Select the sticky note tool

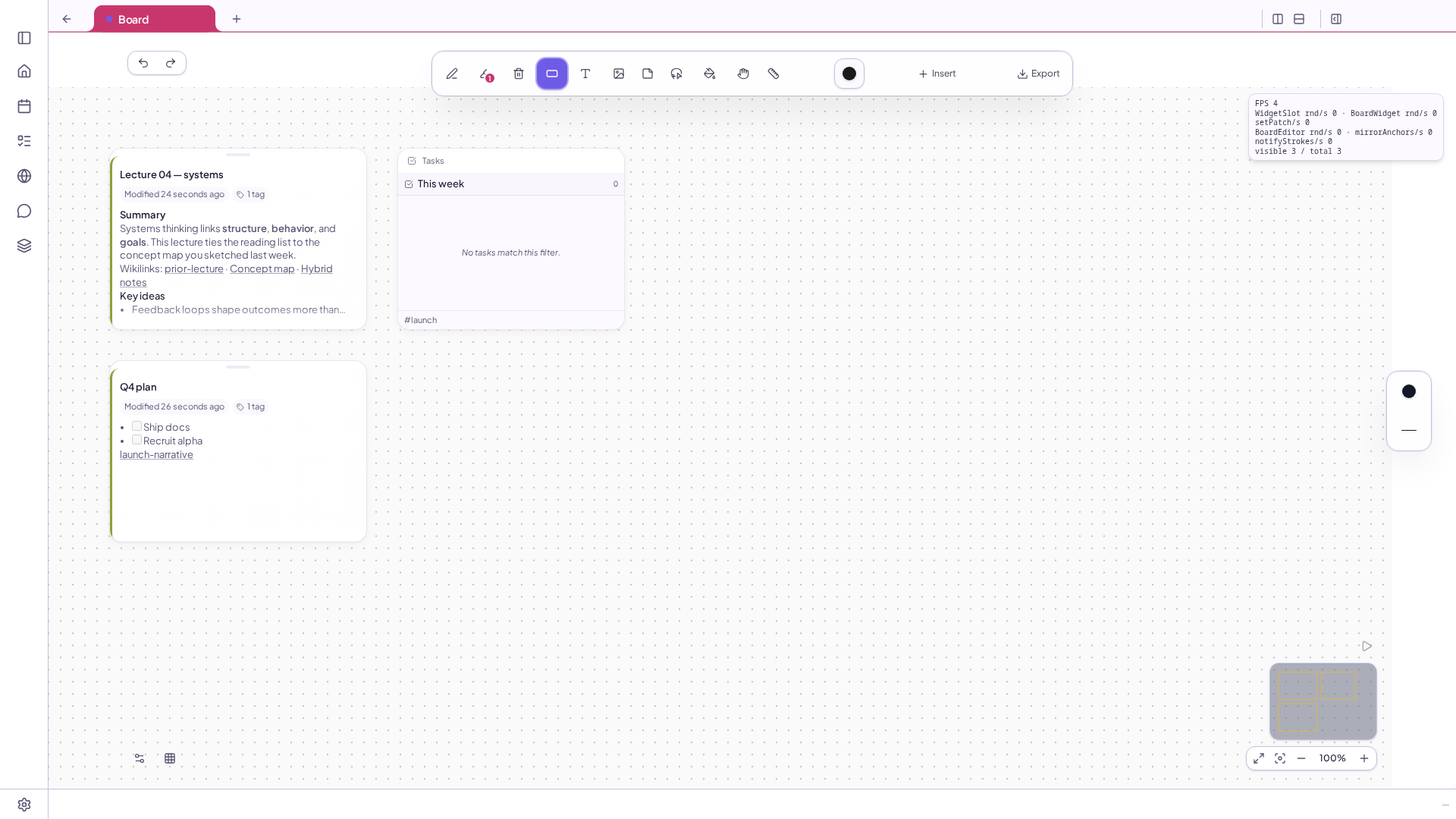(648, 74)
